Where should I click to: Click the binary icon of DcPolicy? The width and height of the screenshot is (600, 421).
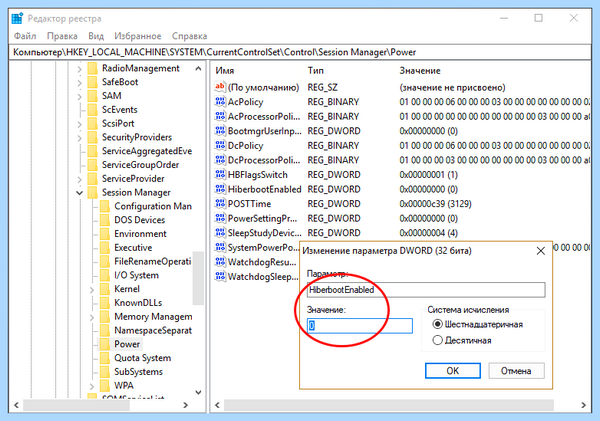click(x=220, y=145)
